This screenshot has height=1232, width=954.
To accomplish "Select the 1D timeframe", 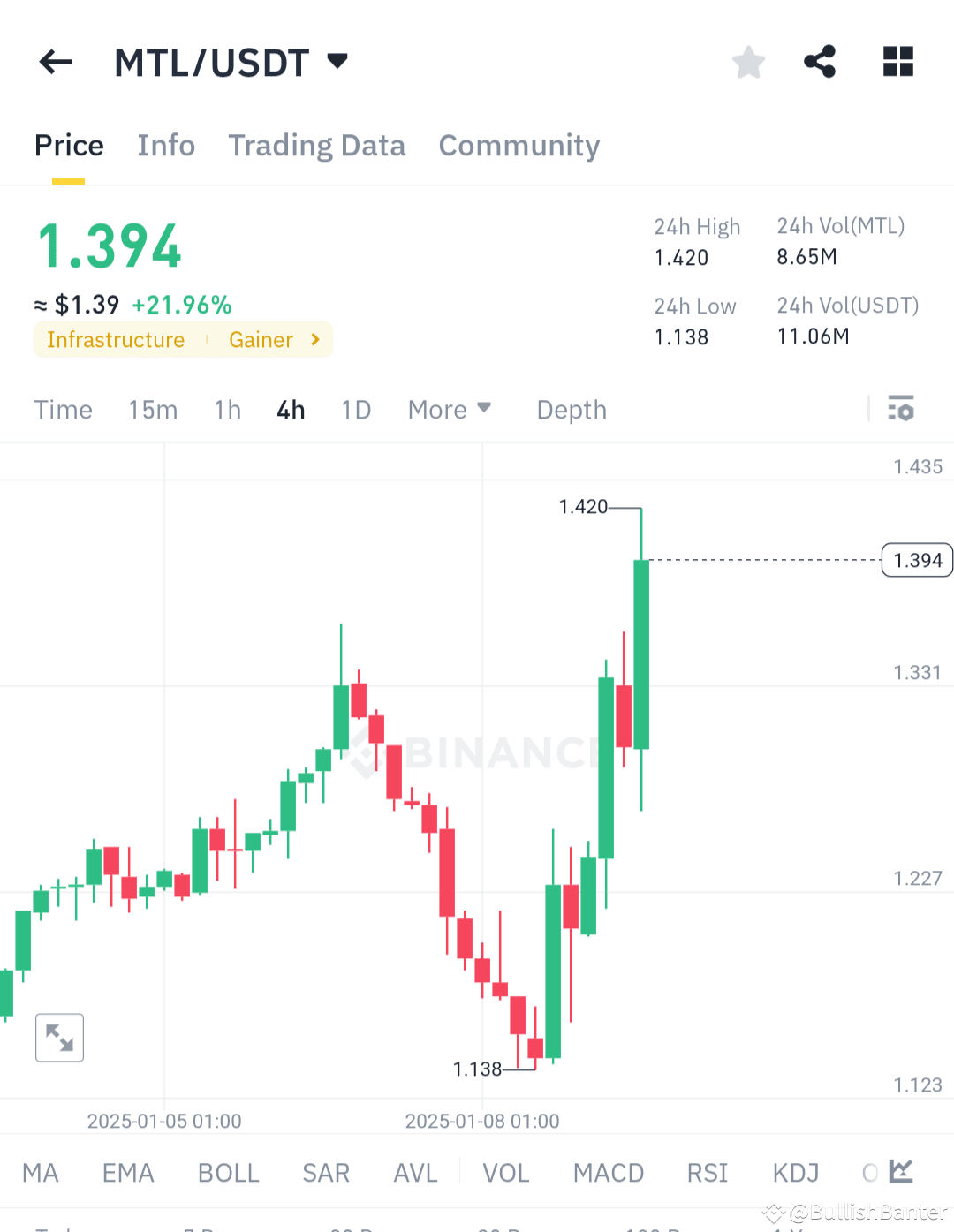I will click(x=356, y=409).
